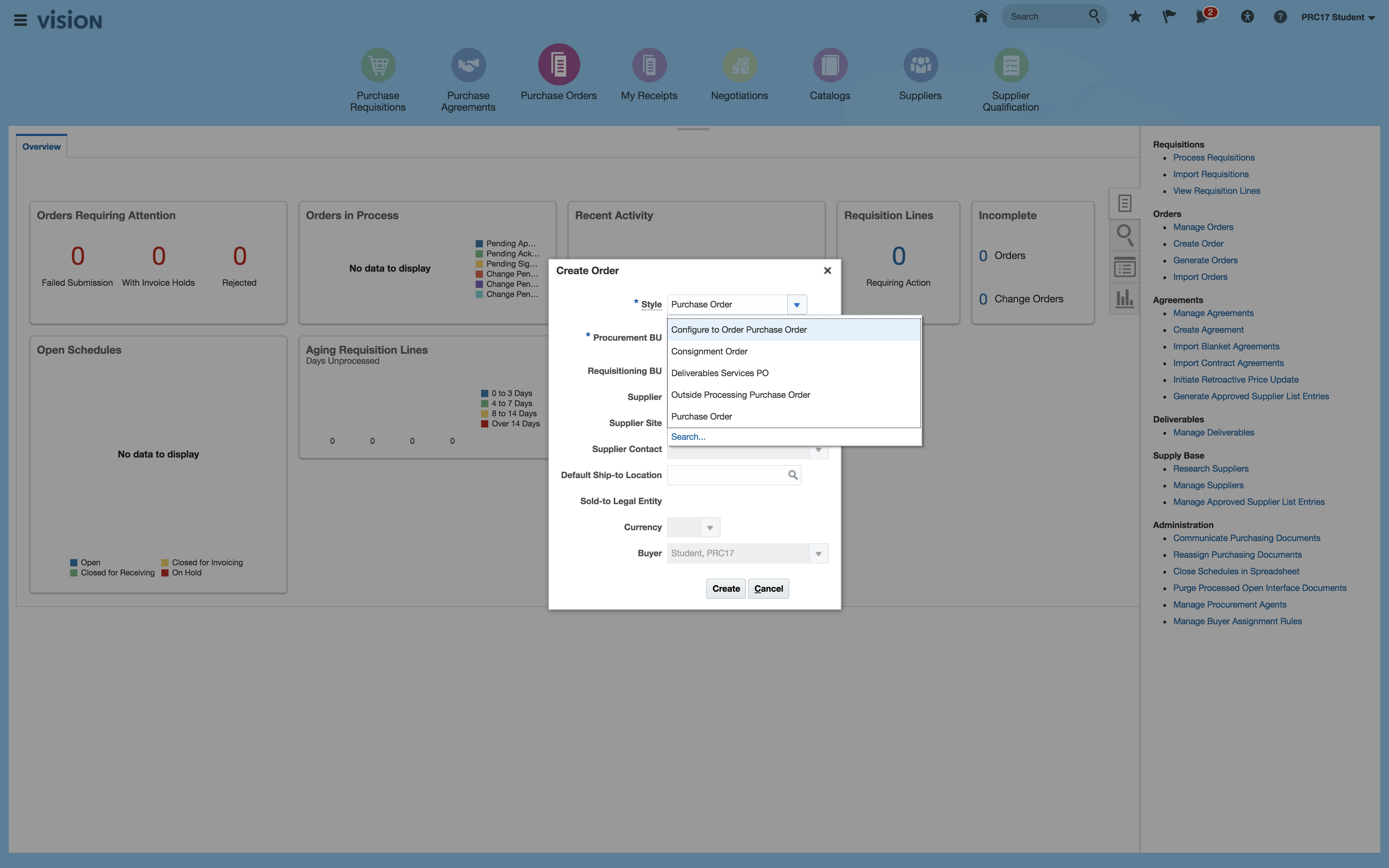Open PRC17 Student user menu
The width and height of the screenshot is (1389, 868).
pos(1337,17)
